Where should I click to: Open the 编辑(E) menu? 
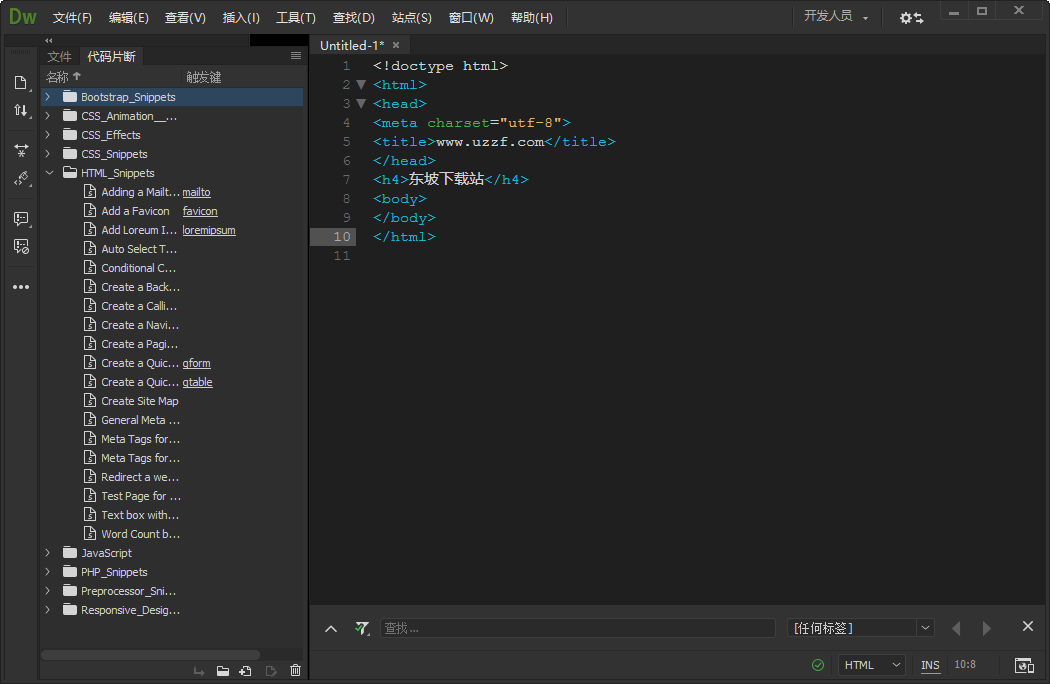(129, 18)
